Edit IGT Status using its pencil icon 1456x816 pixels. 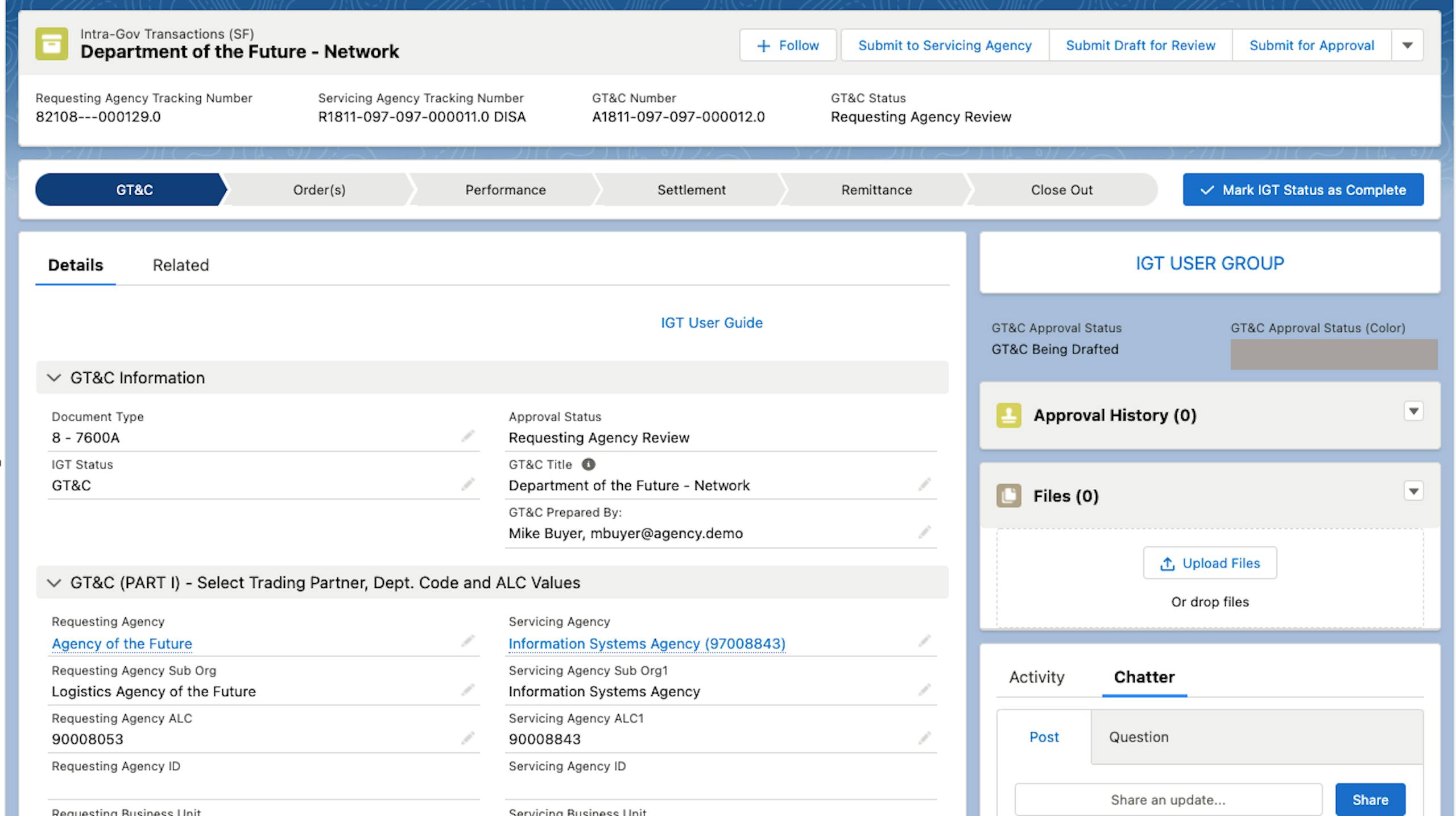pyautogui.click(x=468, y=484)
